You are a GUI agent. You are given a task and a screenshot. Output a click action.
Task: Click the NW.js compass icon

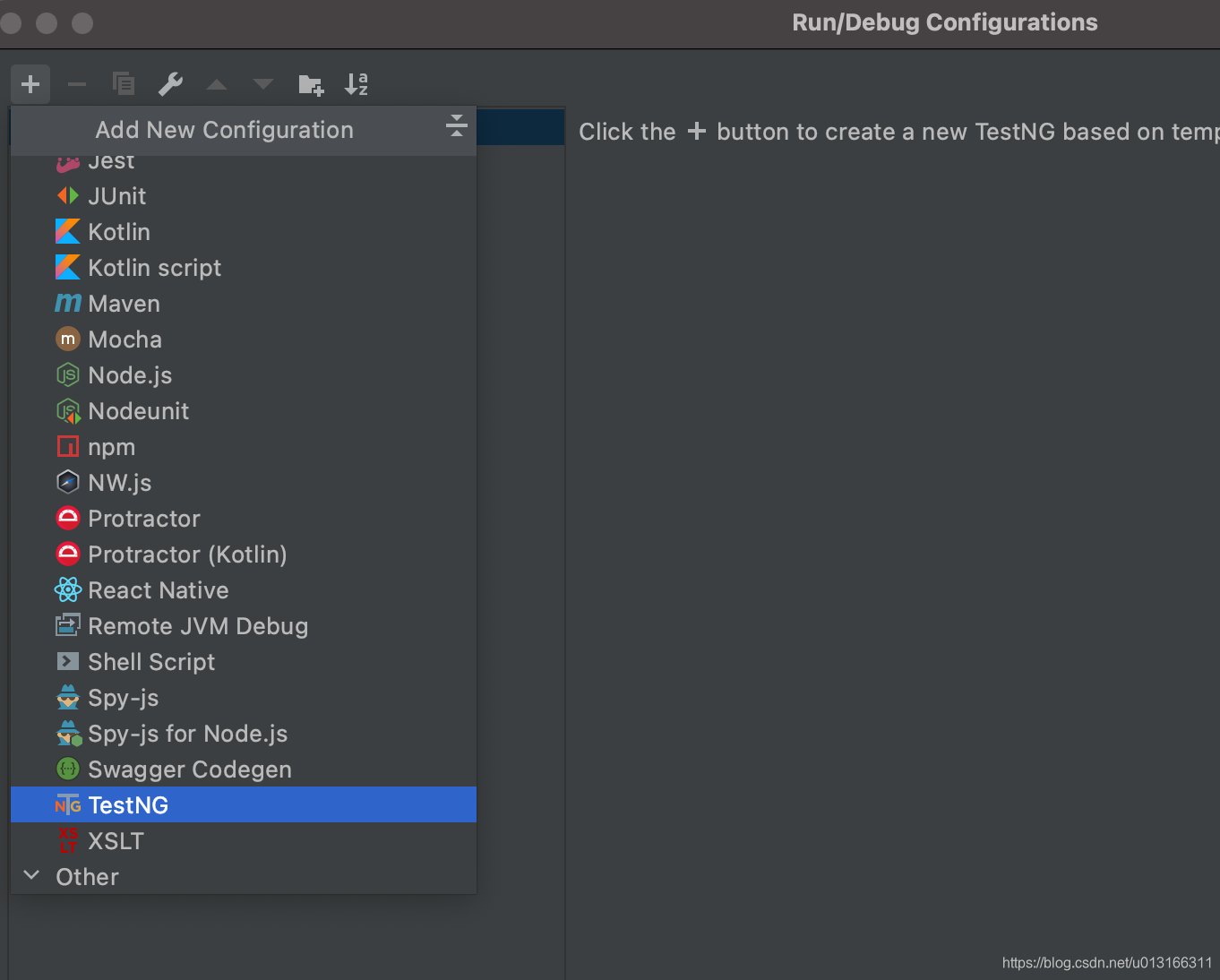click(x=68, y=482)
